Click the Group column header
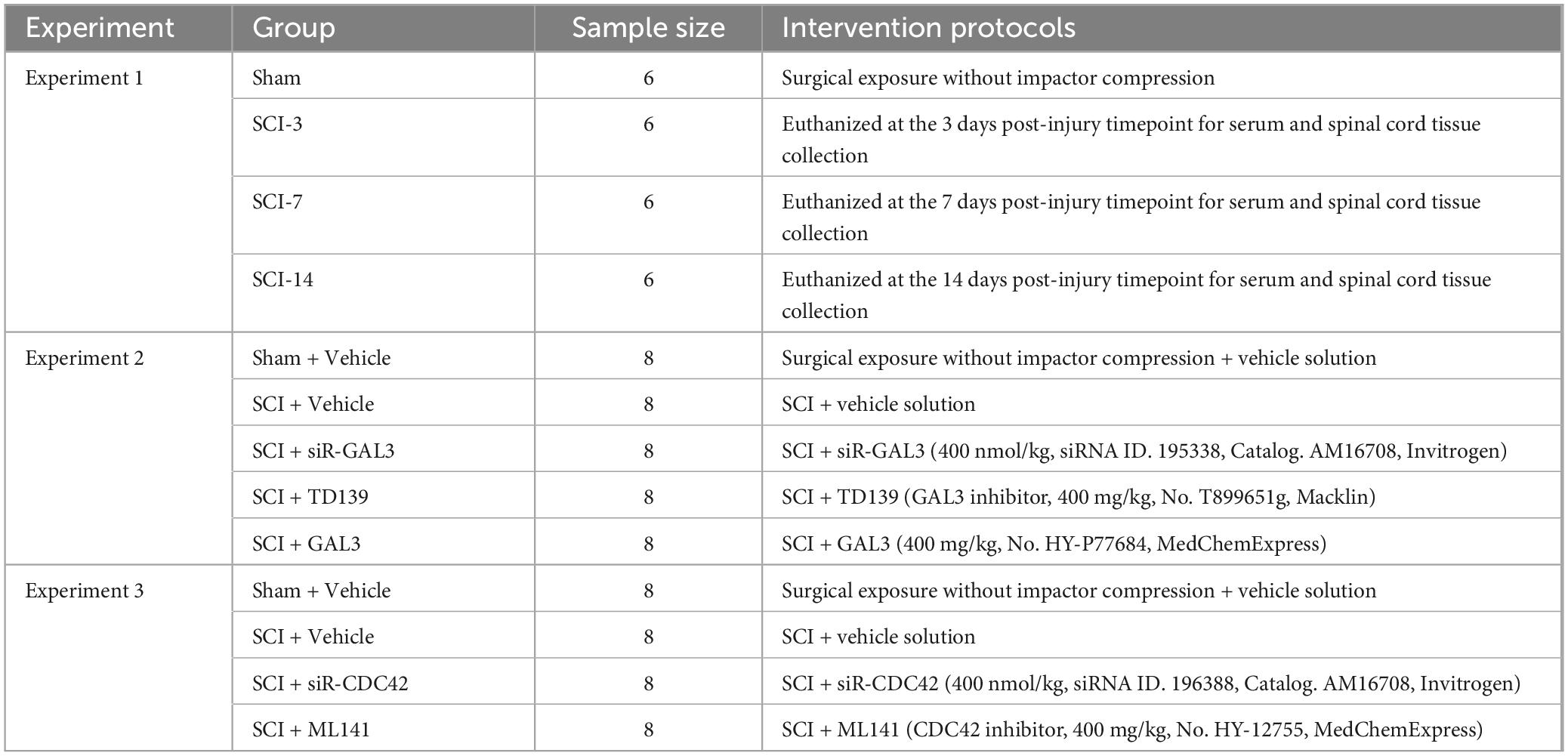The width and height of the screenshot is (1568, 756). point(294,28)
